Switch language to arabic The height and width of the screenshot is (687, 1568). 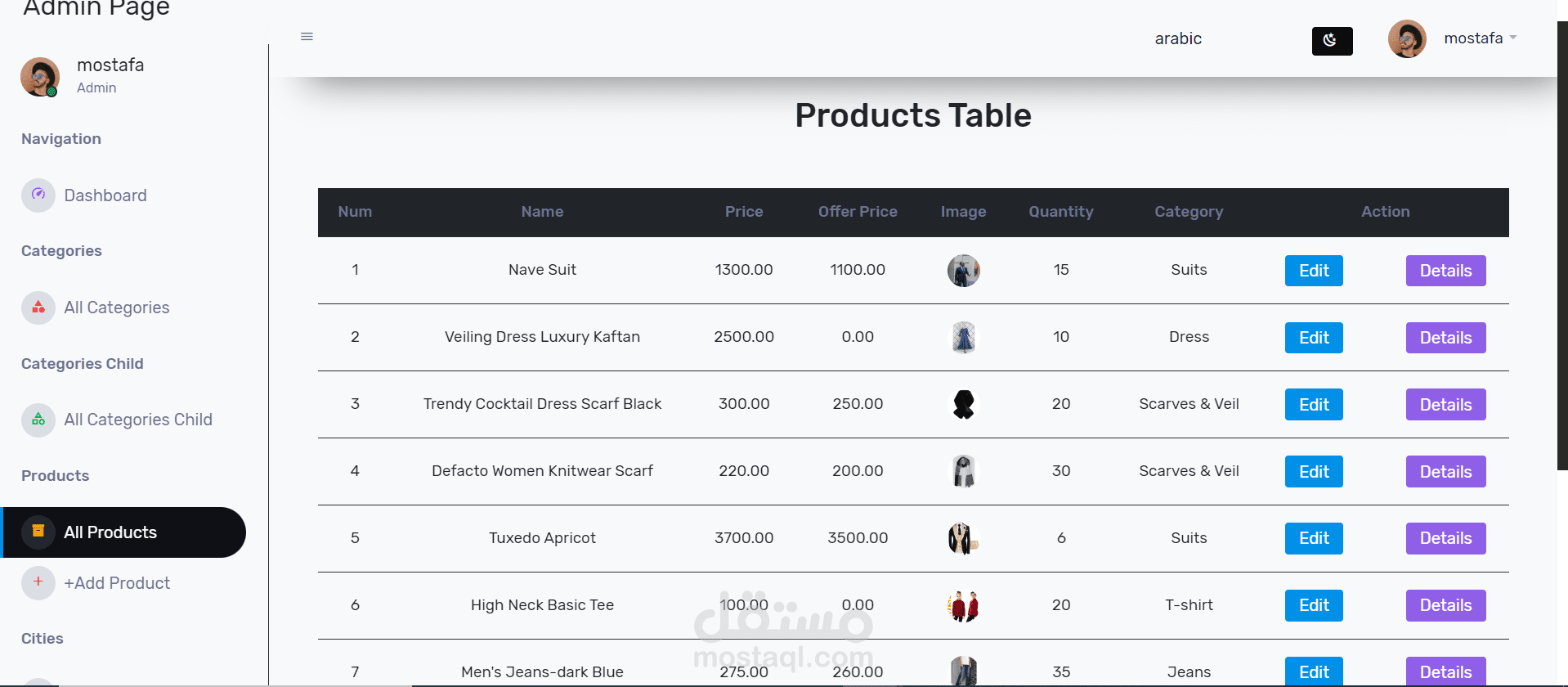1177,38
